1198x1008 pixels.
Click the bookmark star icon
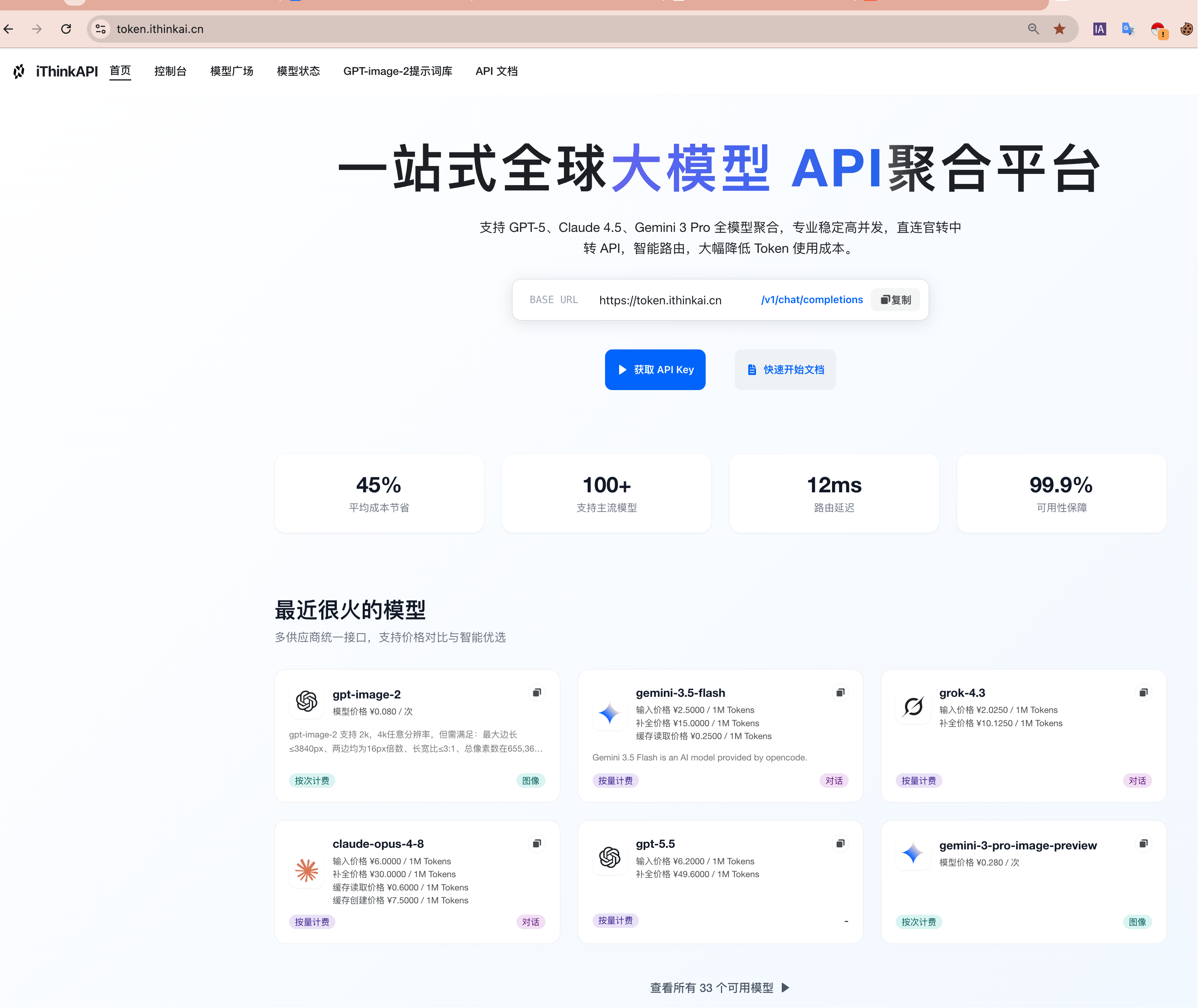1059,29
